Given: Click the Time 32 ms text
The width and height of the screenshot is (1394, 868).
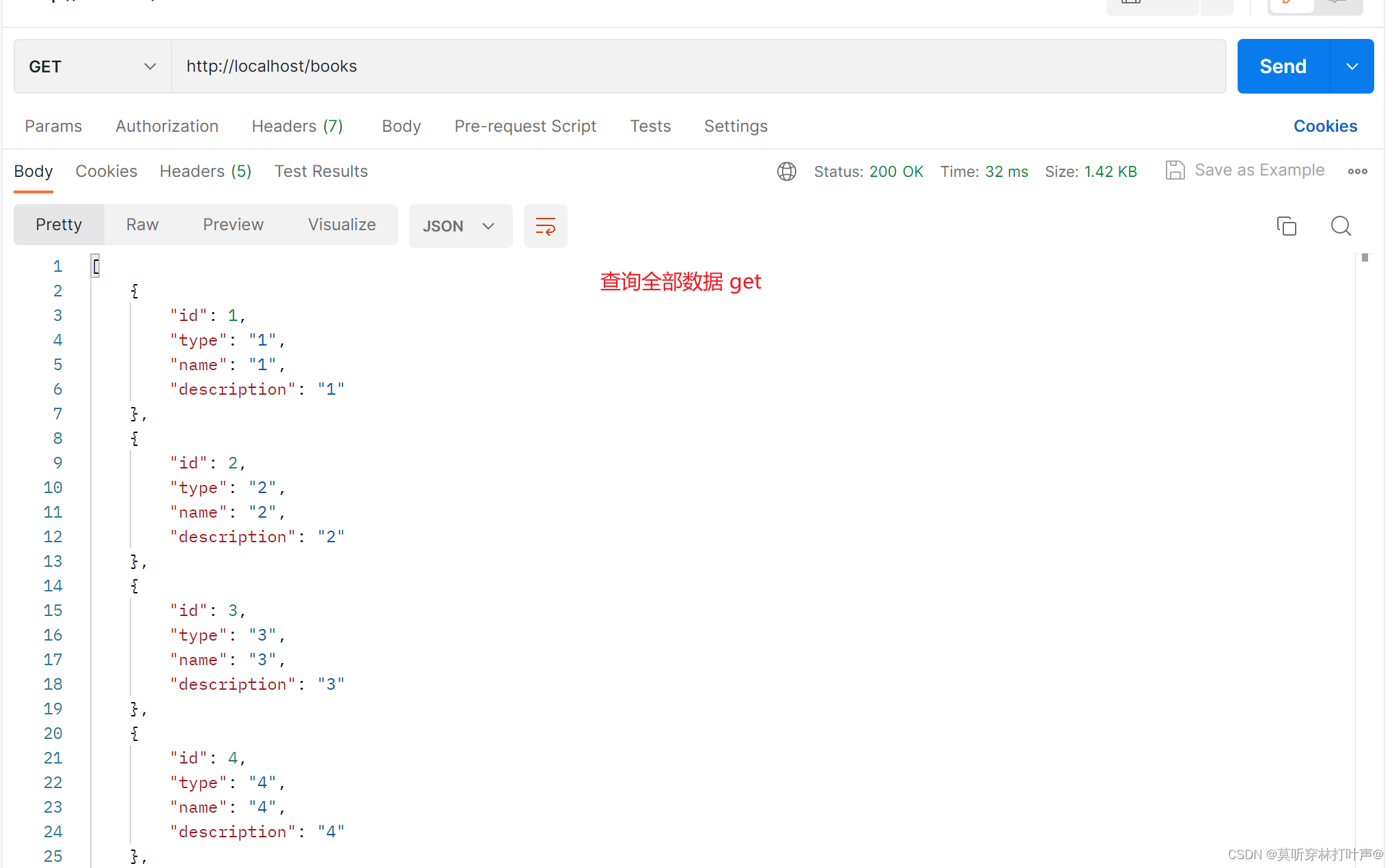Looking at the screenshot, I should 984,171.
